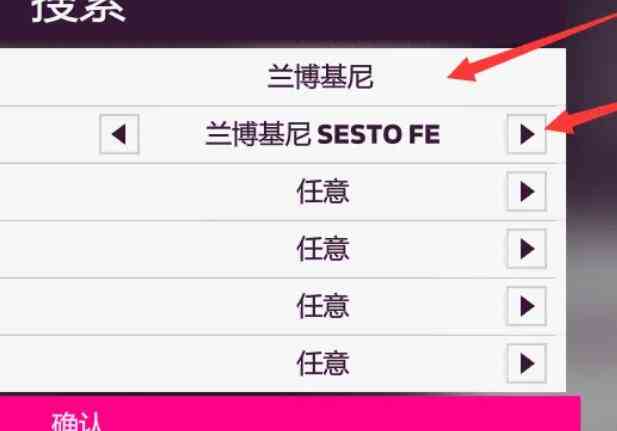Click the right arrow on the second 任意 row
The image size is (617, 431).
click(526, 249)
